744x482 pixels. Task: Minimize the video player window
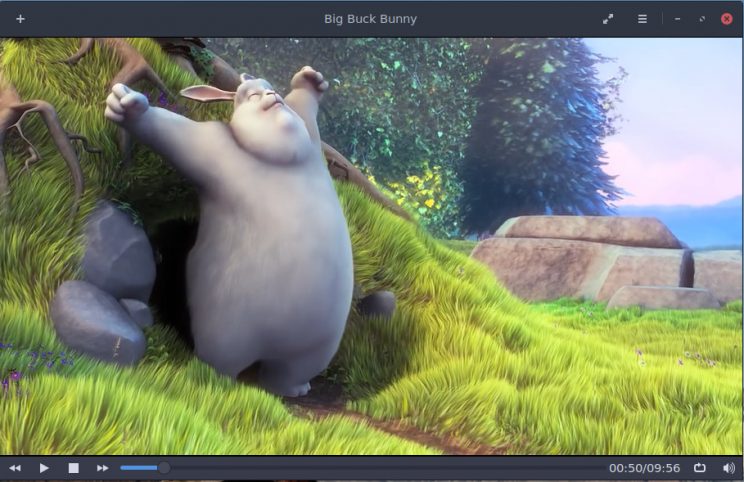pos(678,19)
